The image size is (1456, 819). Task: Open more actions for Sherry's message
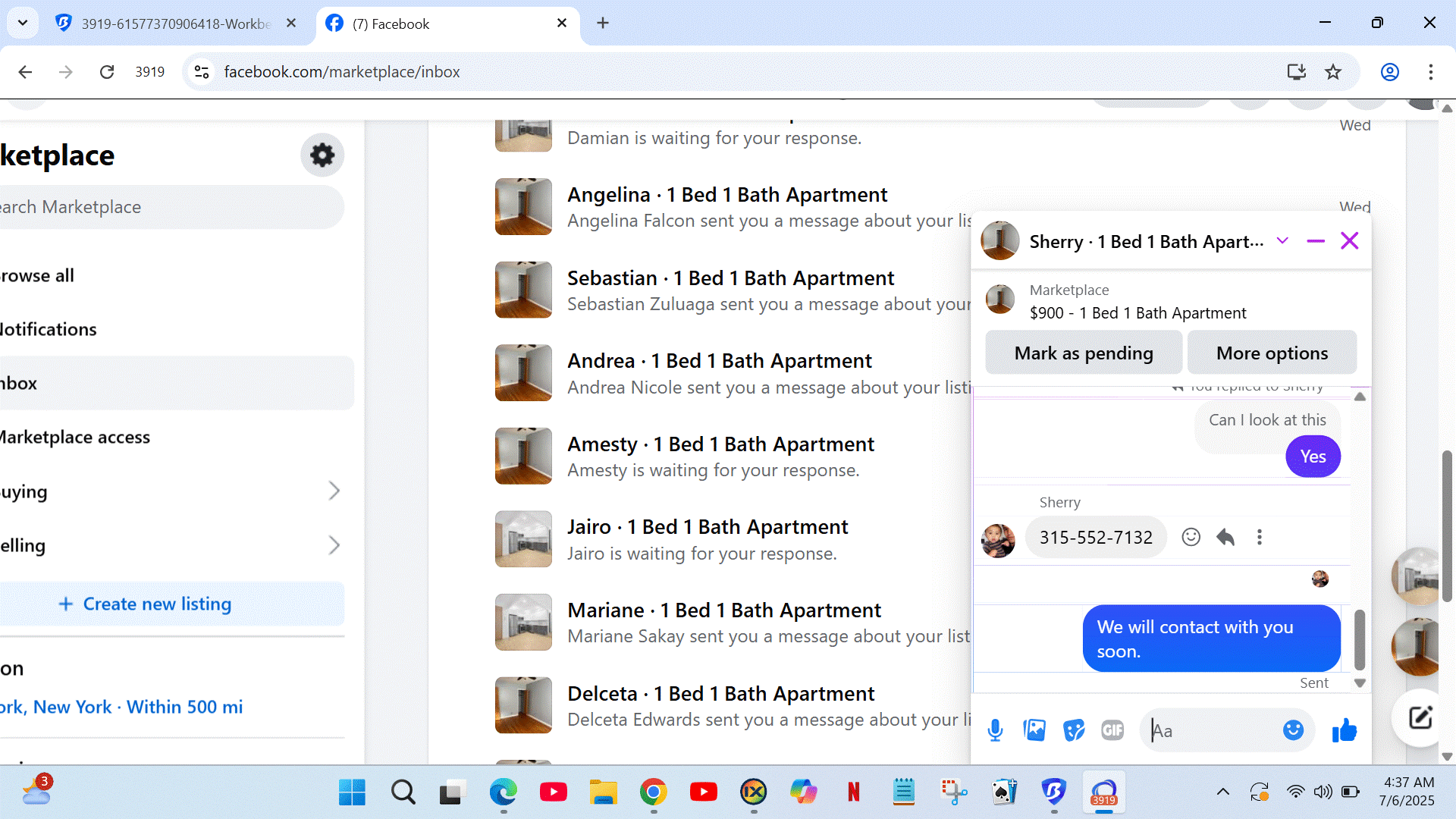1260,538
